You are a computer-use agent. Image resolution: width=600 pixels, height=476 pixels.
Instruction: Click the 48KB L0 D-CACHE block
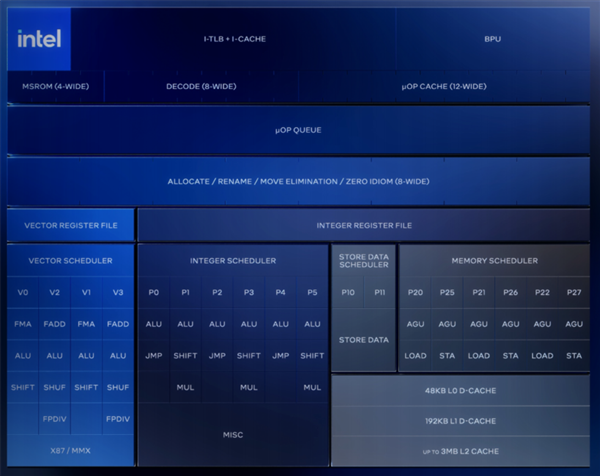click(460, 391)
